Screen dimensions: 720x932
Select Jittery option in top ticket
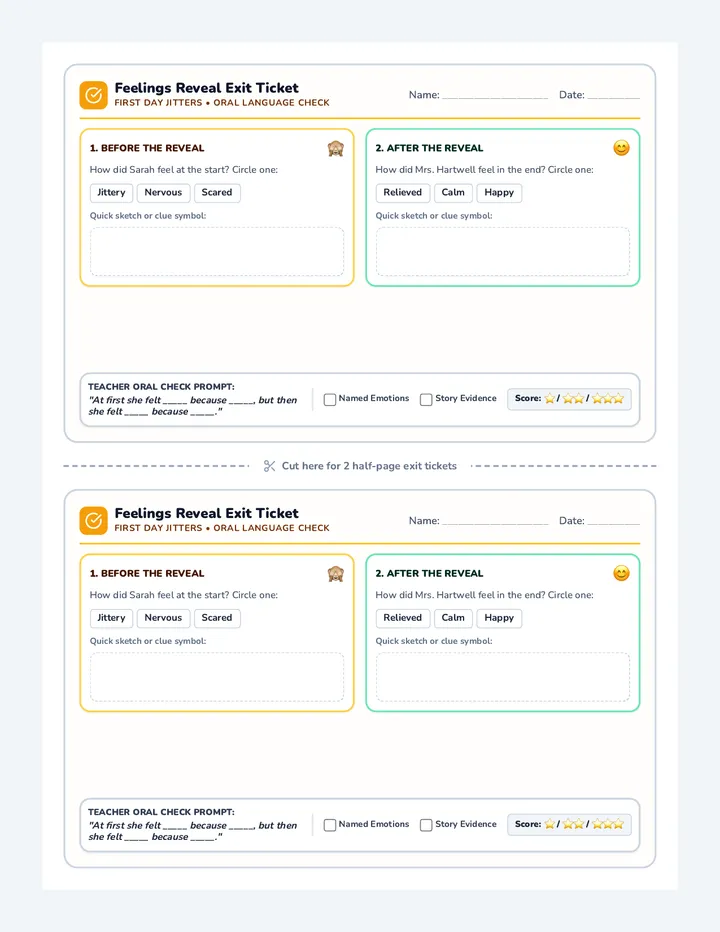point(111,193)
